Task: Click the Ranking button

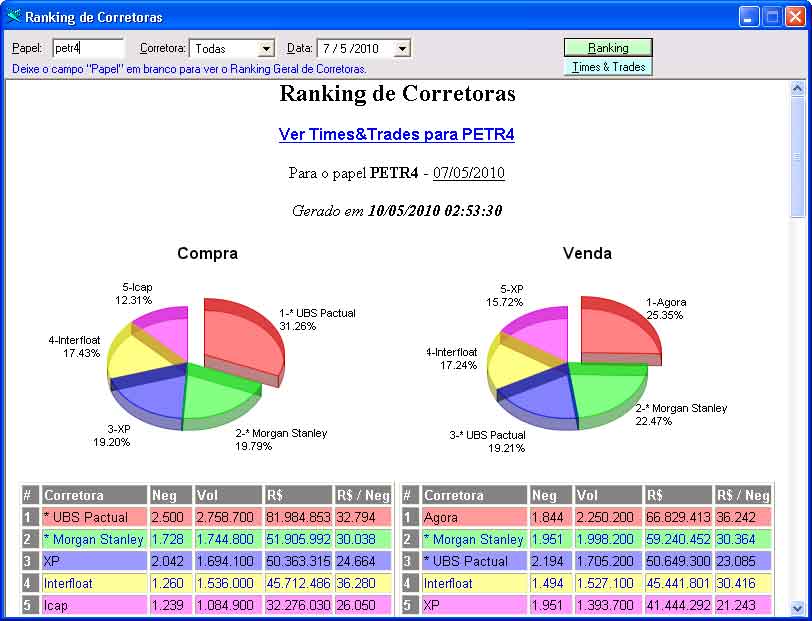Action: point(608,47)
